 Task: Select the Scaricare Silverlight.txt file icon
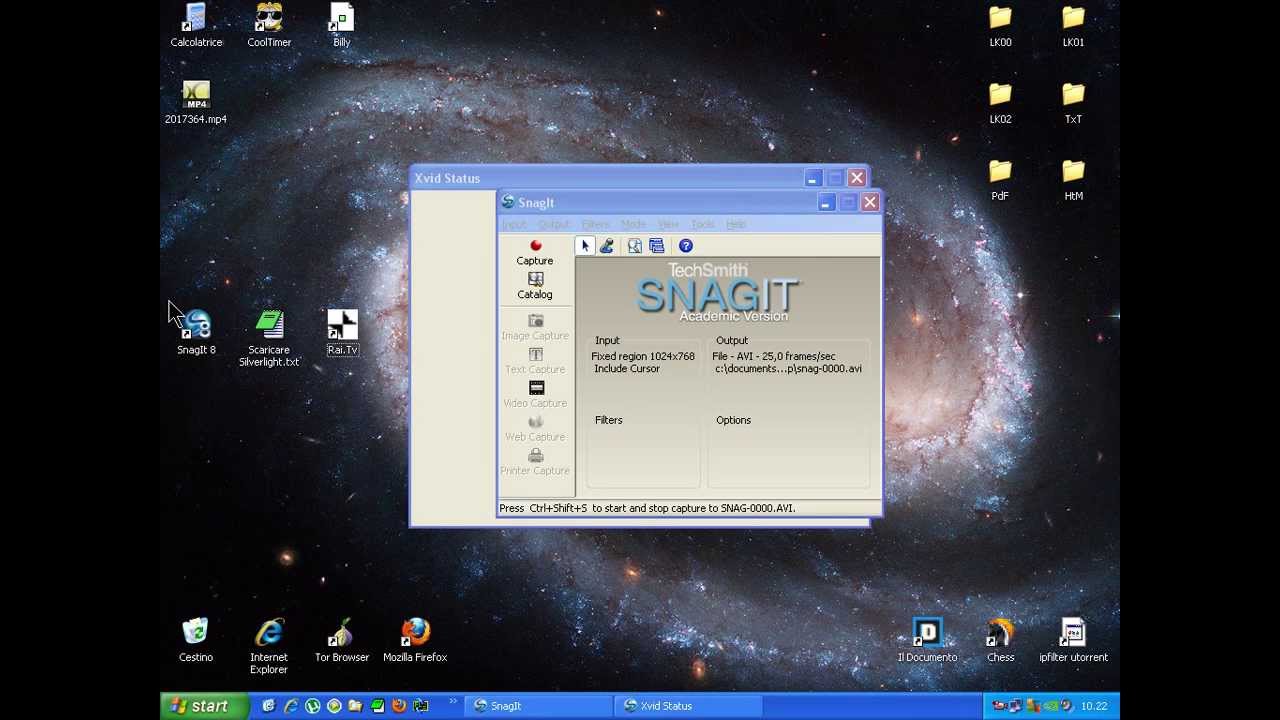point(269,339)
